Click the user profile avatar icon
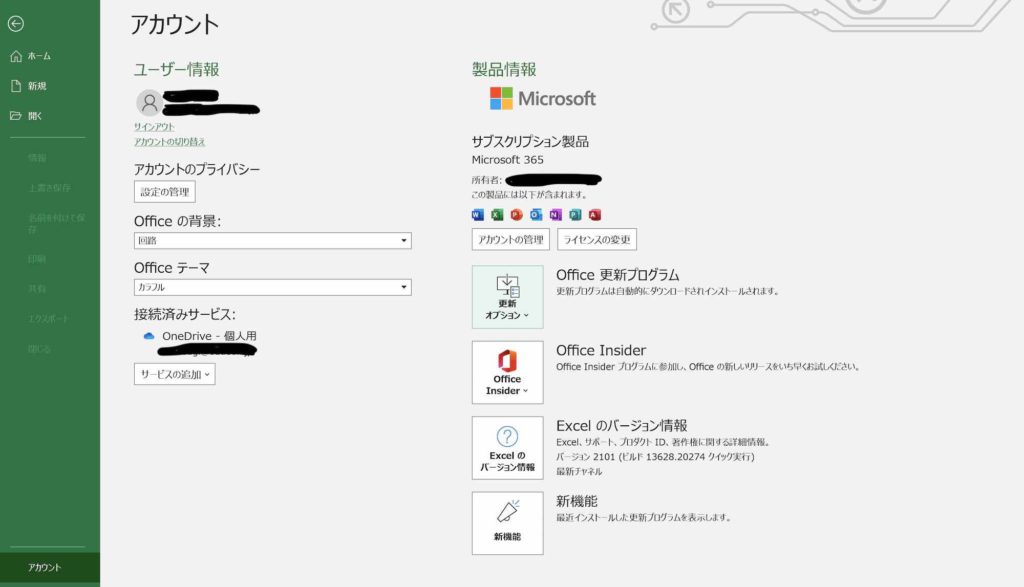The image size is (1024, 587). point(150,103)
